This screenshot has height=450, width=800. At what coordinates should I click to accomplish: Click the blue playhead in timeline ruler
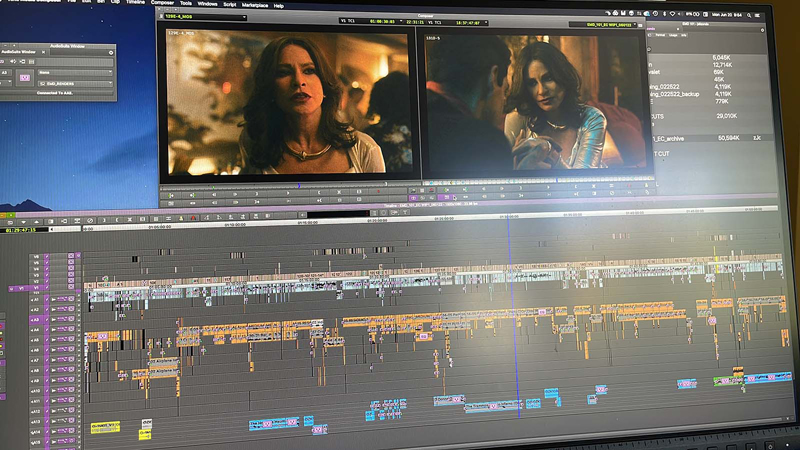[x=508, y=217]
